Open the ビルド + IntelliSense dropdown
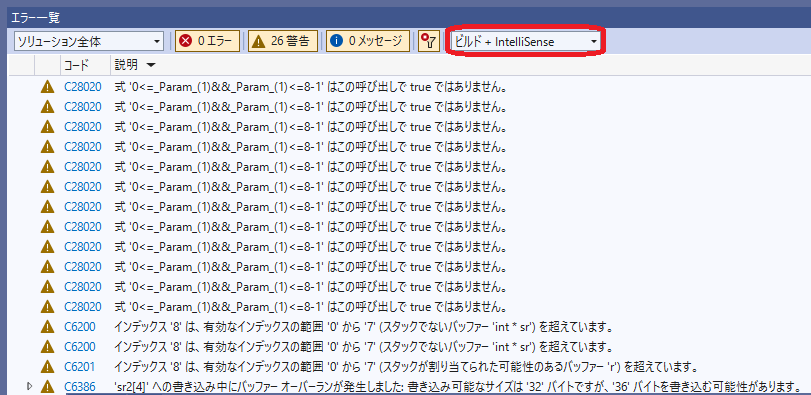 525,42
